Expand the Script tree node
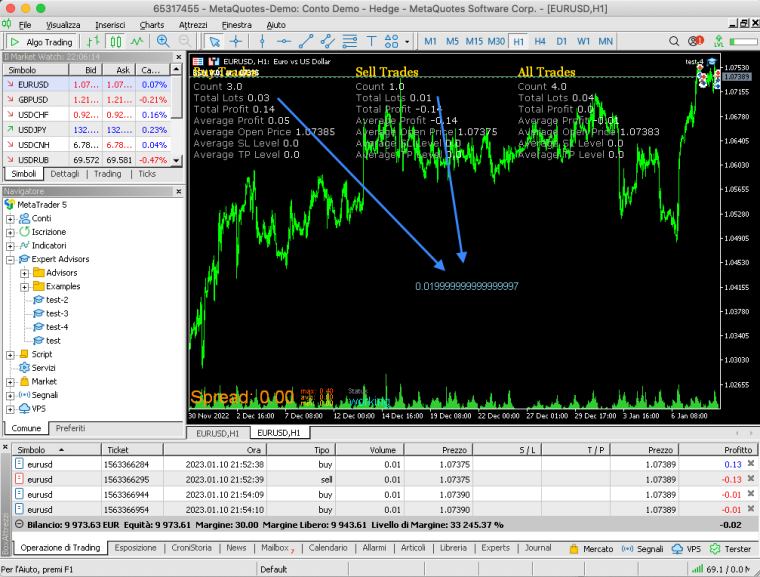The width and height of the screenshot is (760, 577). (x=10, y=355)
